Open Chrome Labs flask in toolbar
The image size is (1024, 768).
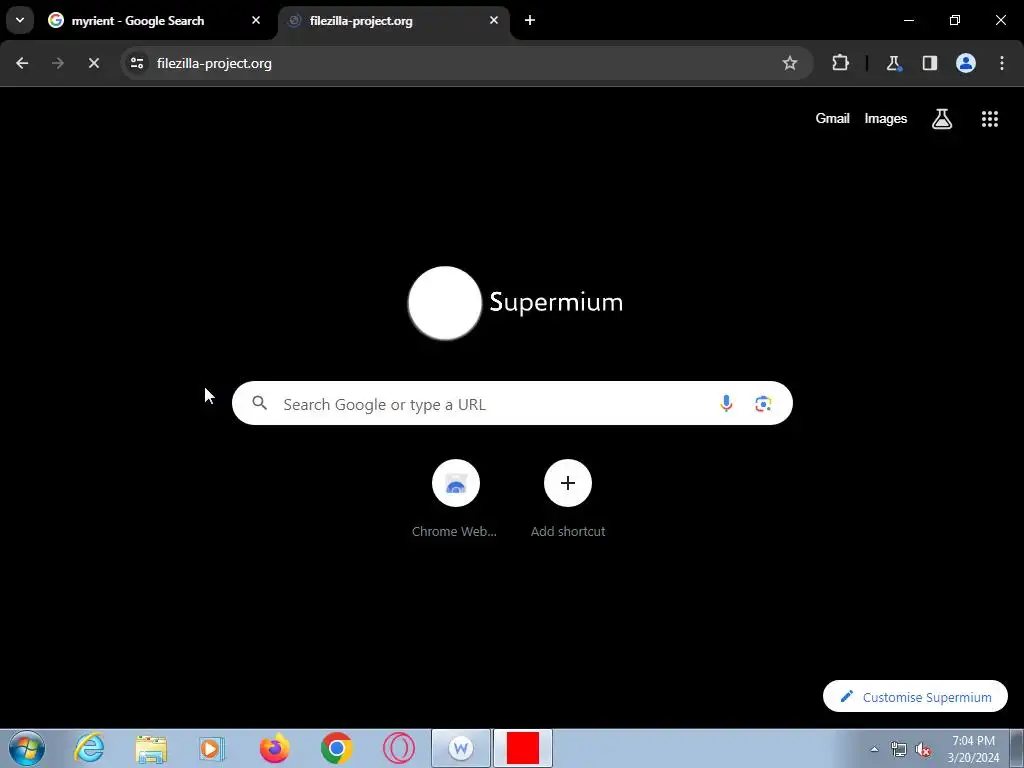(893, 63)
